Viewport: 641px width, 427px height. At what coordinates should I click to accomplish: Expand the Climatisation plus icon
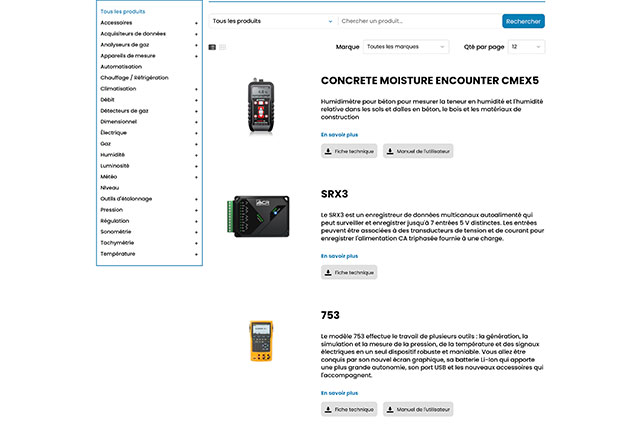pos(196,89)
